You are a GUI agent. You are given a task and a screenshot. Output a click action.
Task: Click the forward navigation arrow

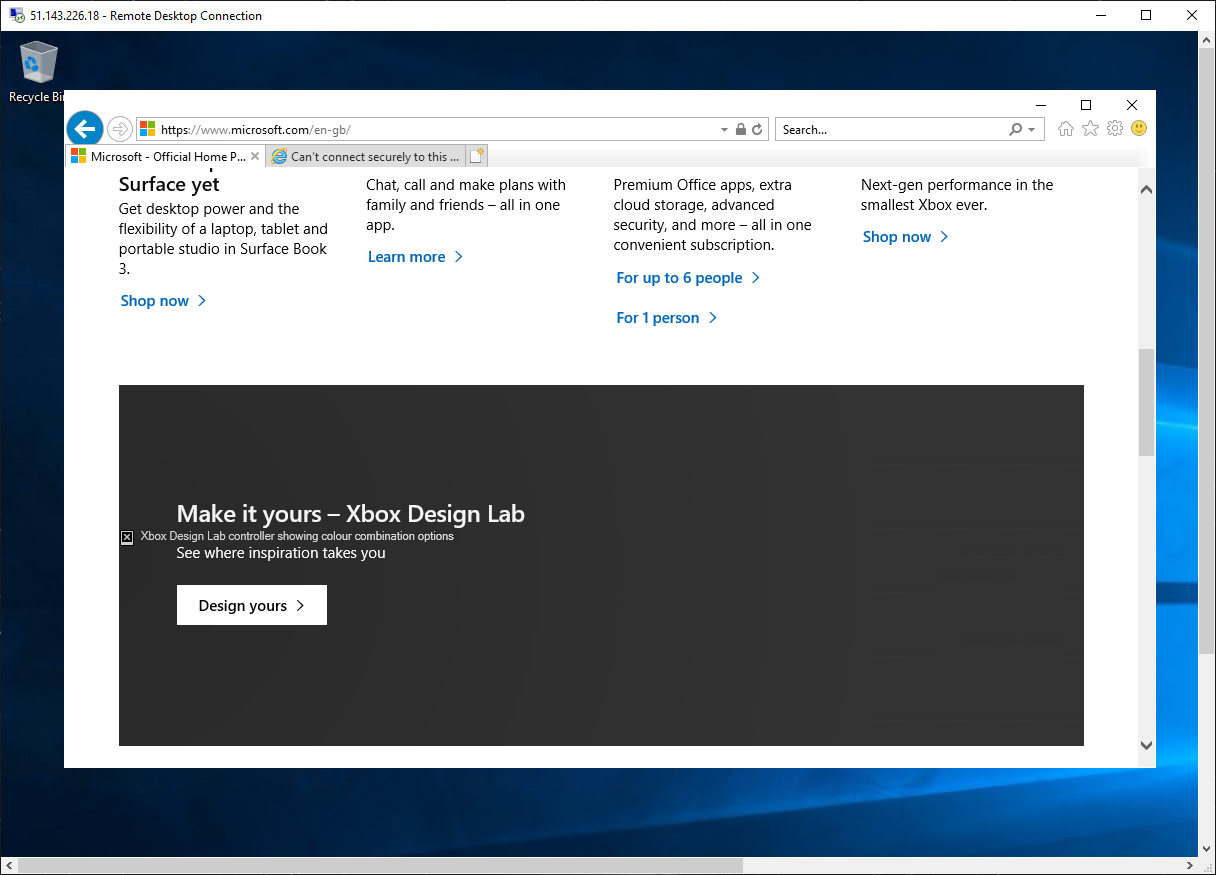(x=119, y=128)
